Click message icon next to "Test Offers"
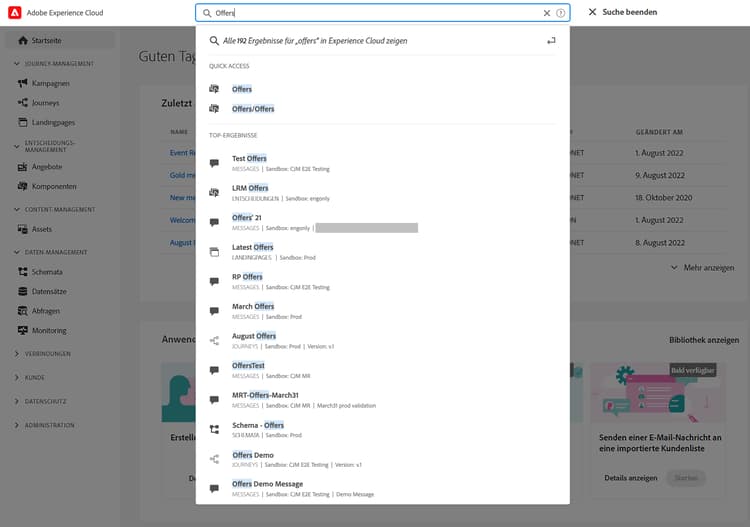Screen dimensions: 750x527 (214, 163)
